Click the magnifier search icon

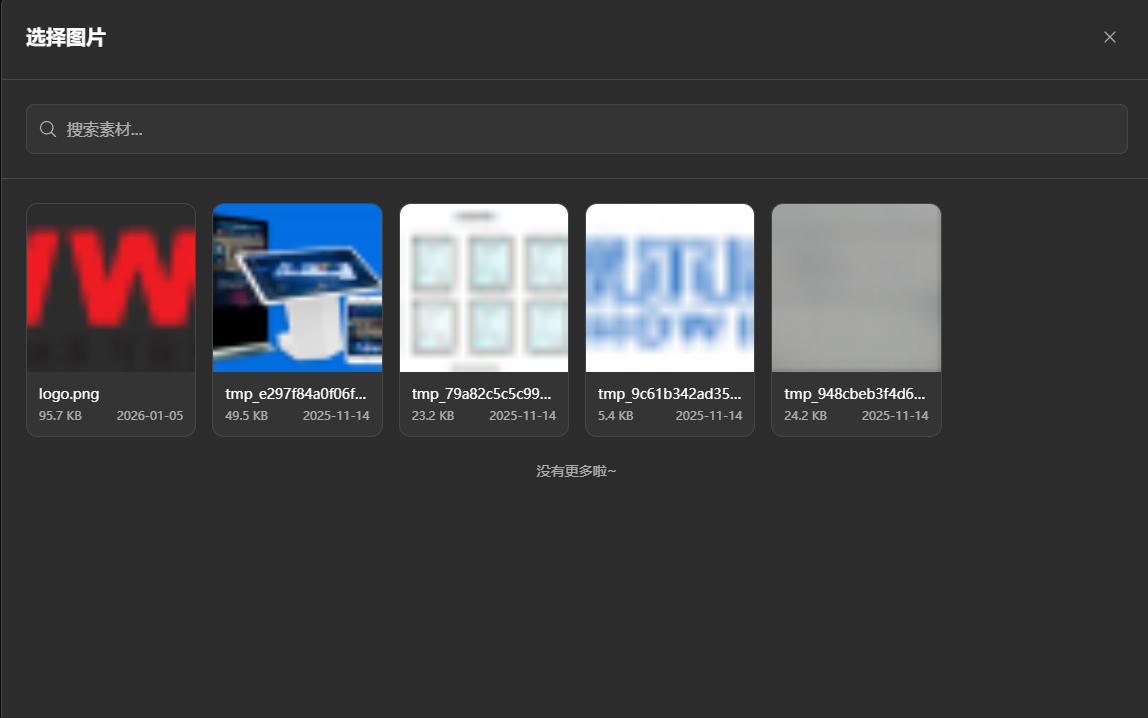coord(47,129)
